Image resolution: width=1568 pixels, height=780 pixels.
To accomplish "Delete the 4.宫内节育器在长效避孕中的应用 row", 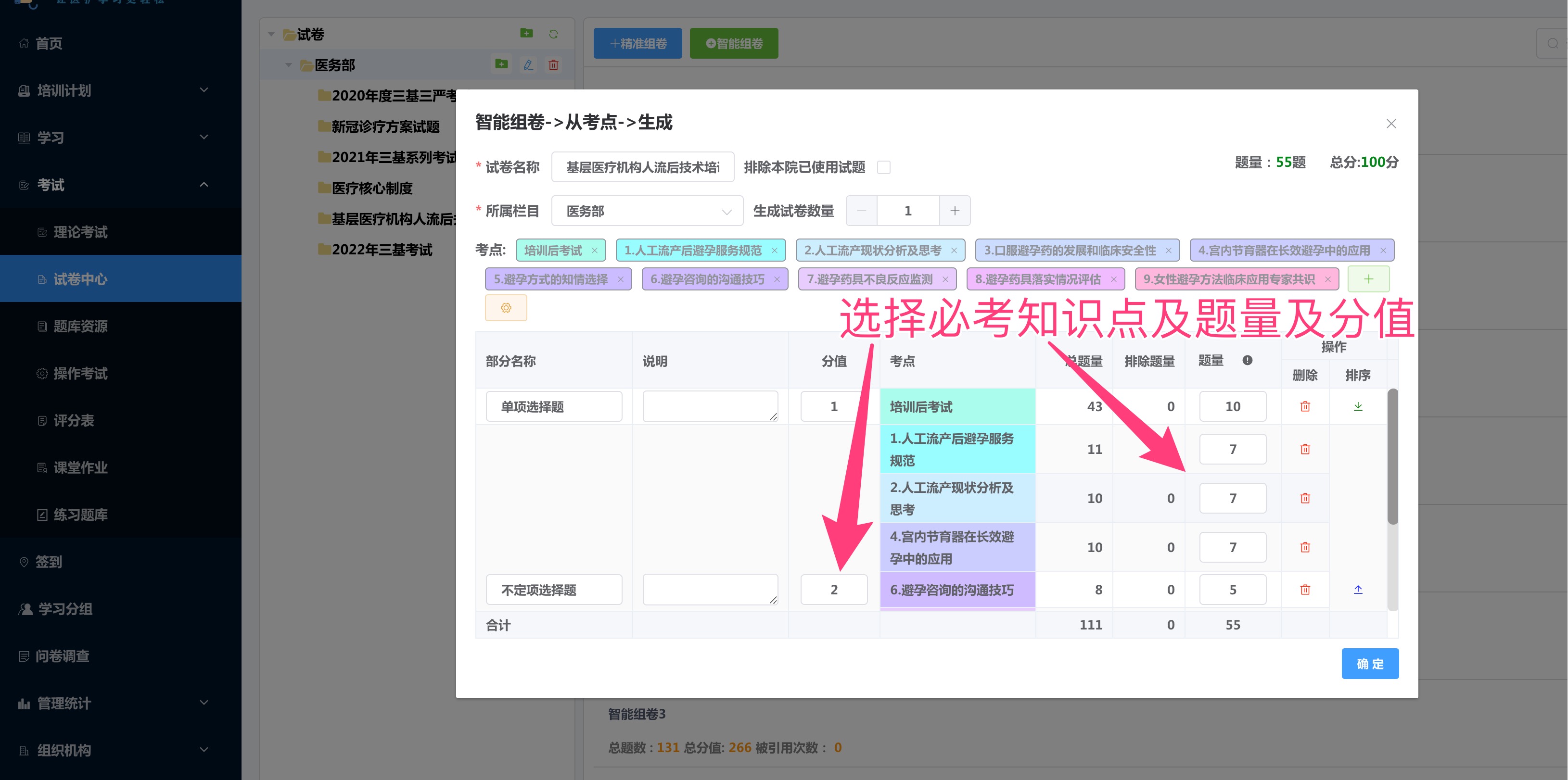I will click(x=1304, y=547).
